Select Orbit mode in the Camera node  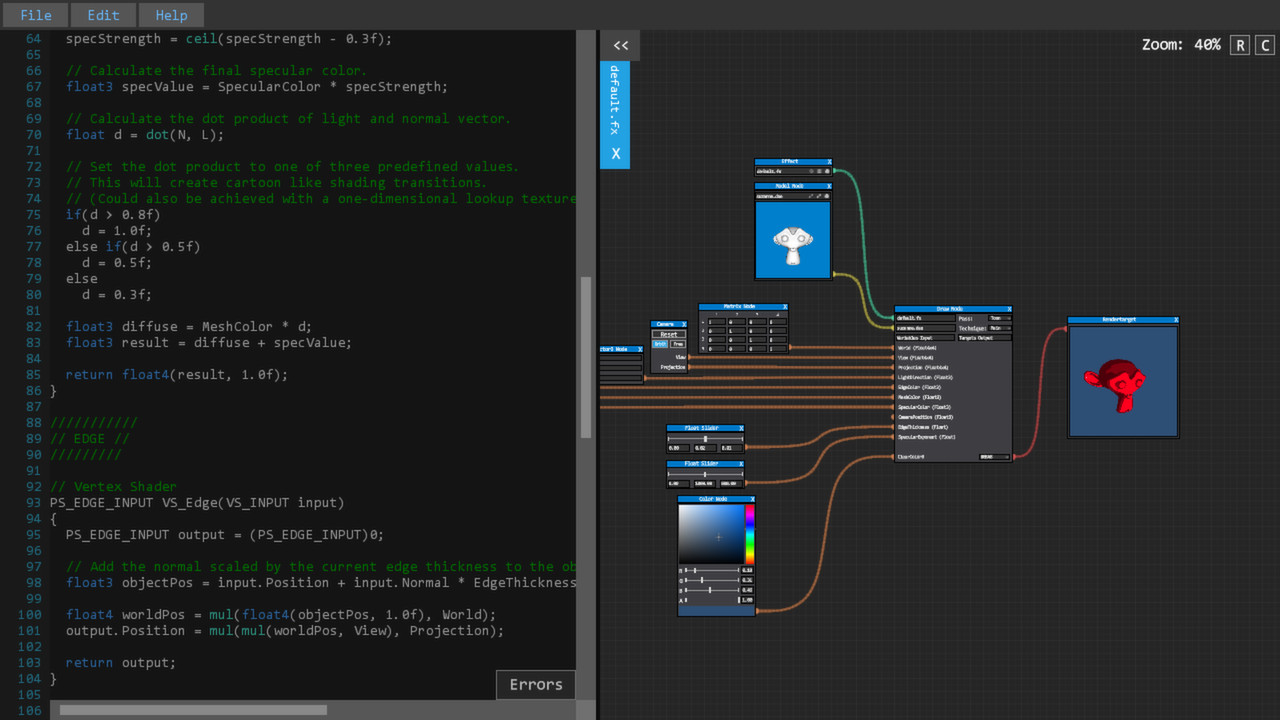click(660, 344)
